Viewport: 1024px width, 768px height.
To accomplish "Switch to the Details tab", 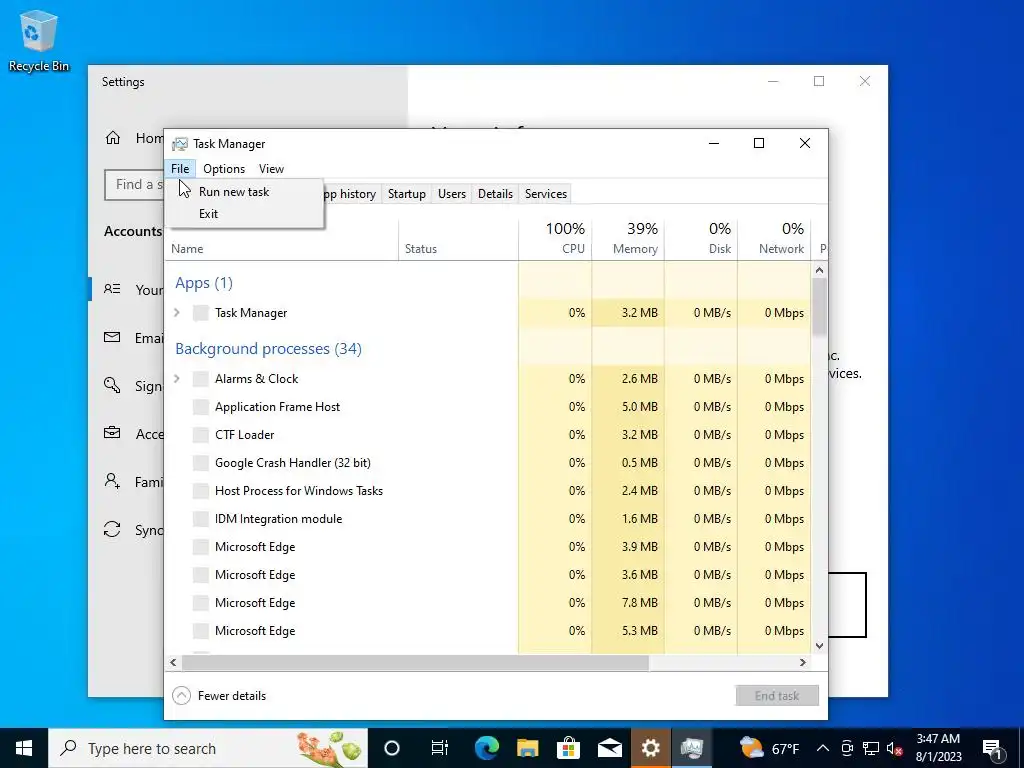I will tap(495, 194).
